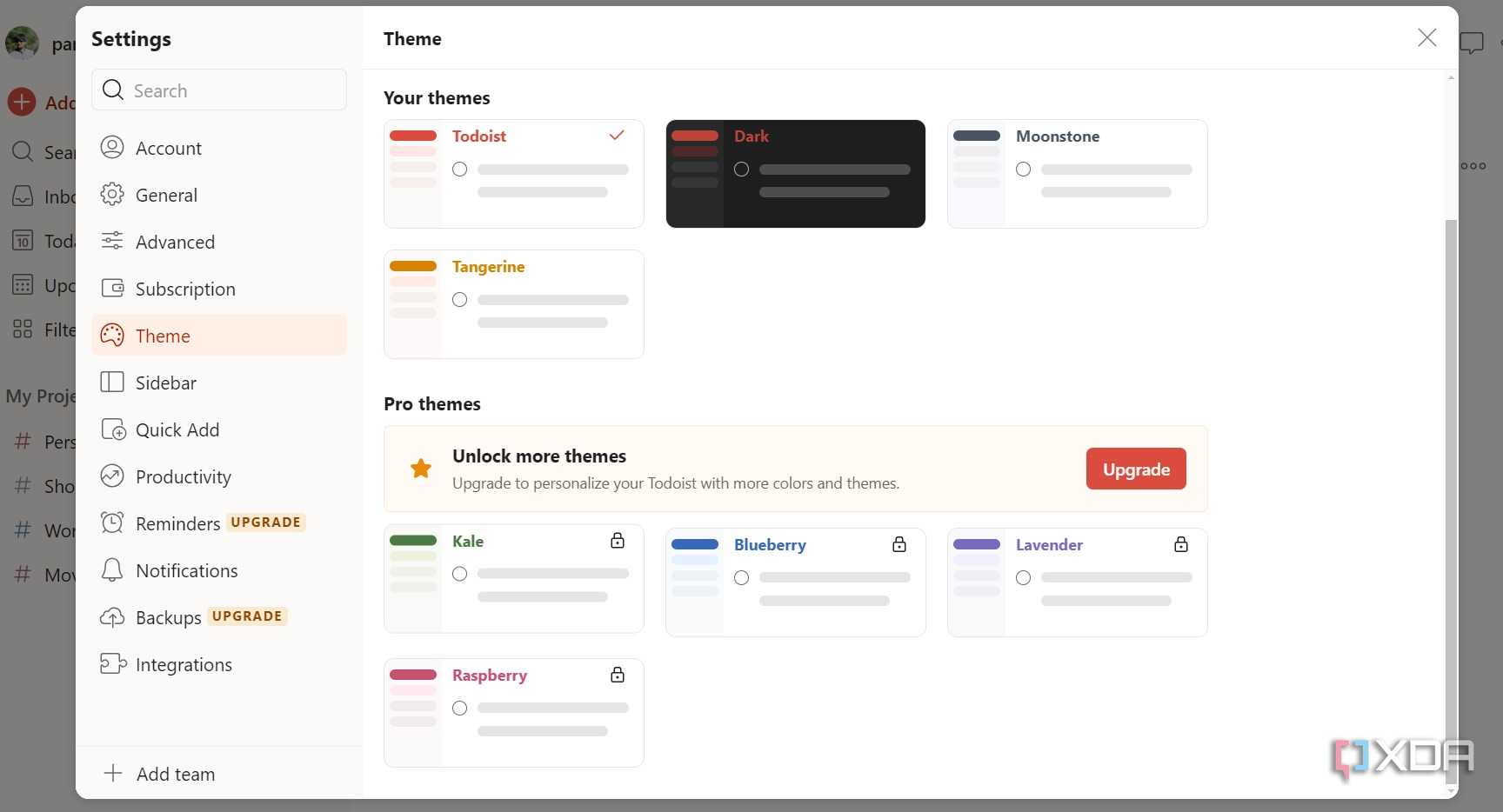Click the UPGRADE badge next to Reminders

click(265, 522)
